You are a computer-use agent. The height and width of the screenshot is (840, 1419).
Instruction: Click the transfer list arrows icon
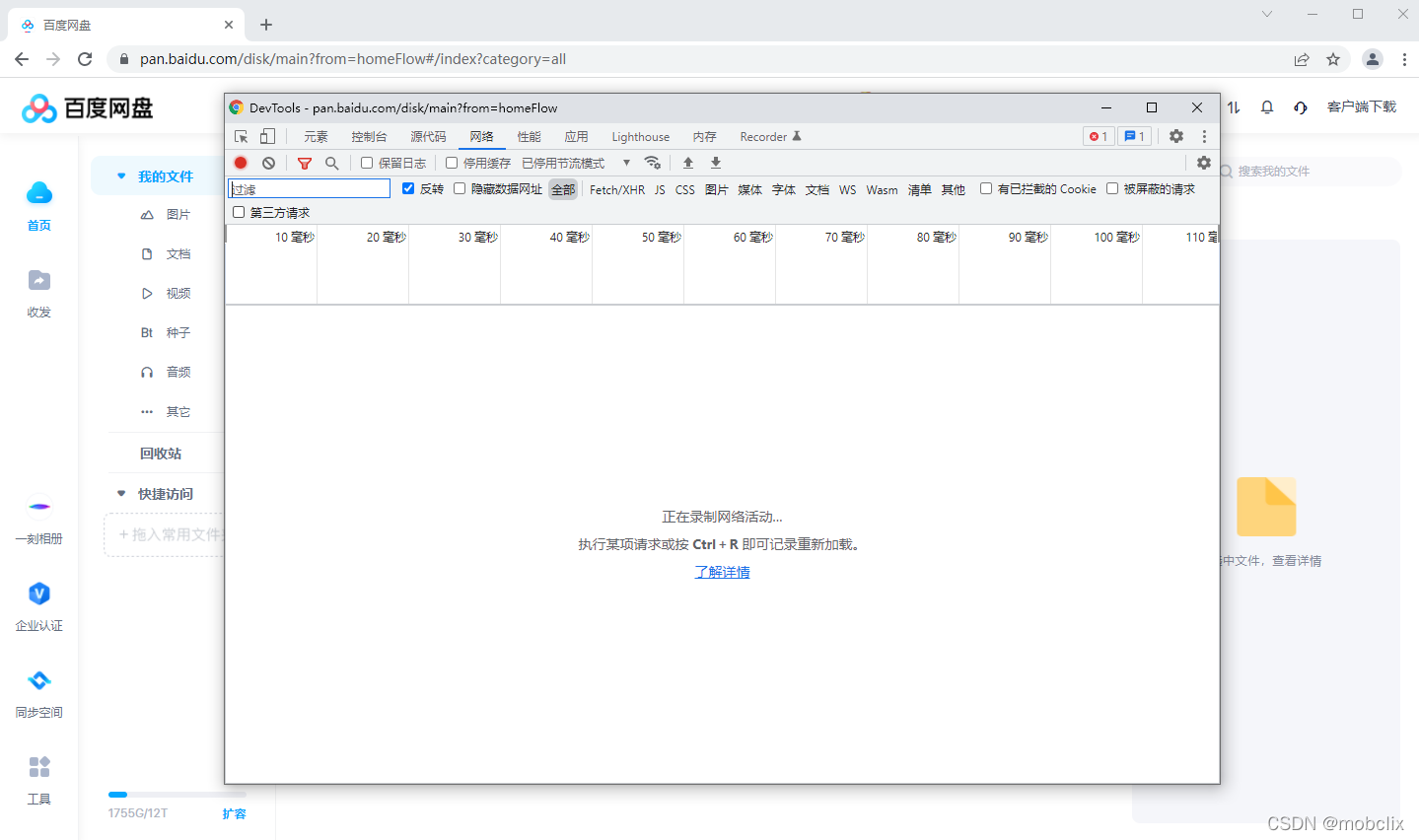(x=1234, y=107)
